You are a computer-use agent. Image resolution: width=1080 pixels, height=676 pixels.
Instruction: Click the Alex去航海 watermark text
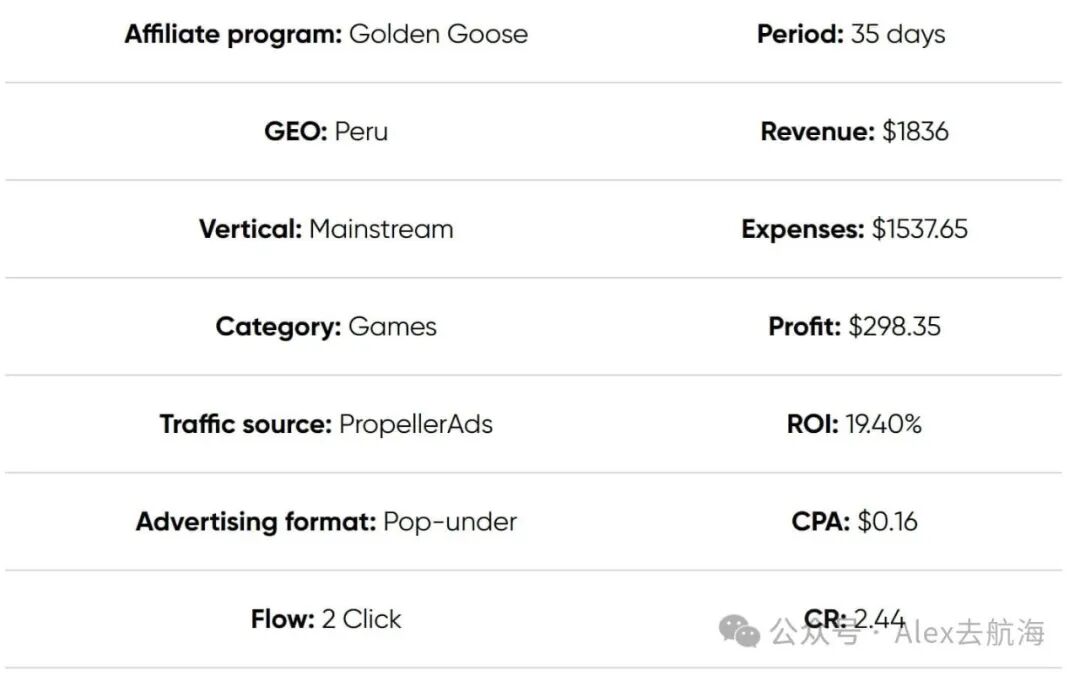point(970,632)
